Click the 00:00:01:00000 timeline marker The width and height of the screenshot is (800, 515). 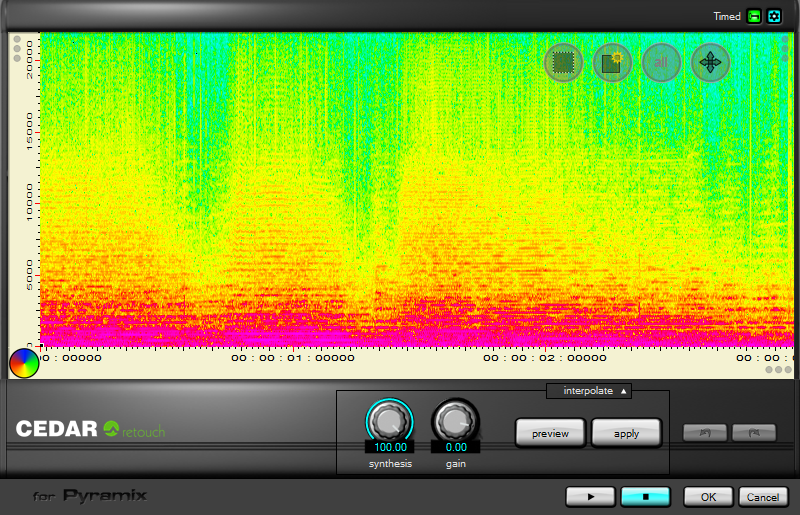293,357
